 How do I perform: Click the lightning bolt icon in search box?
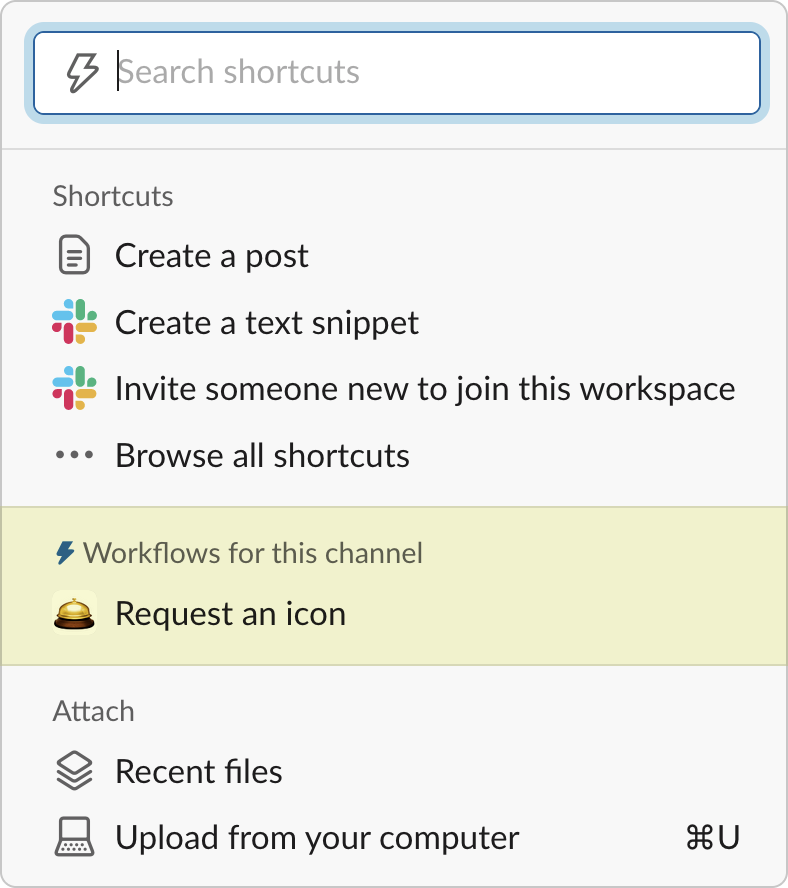(83, 72)
